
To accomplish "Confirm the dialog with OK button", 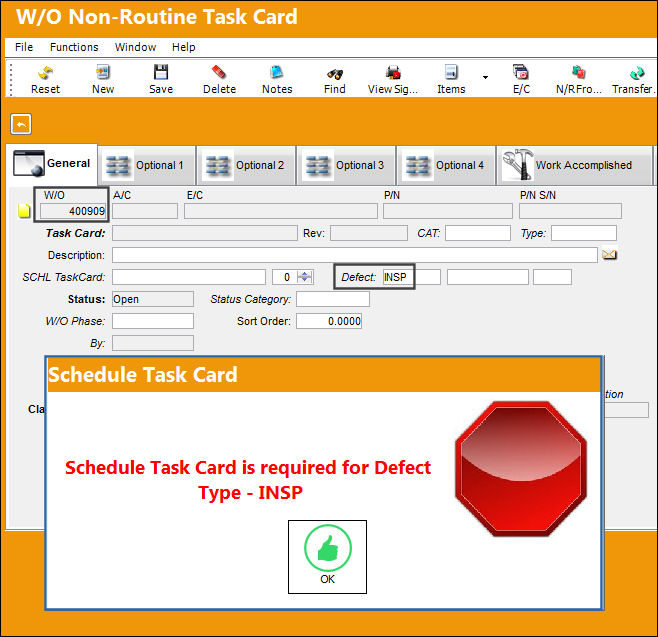I will coord(327,557).
